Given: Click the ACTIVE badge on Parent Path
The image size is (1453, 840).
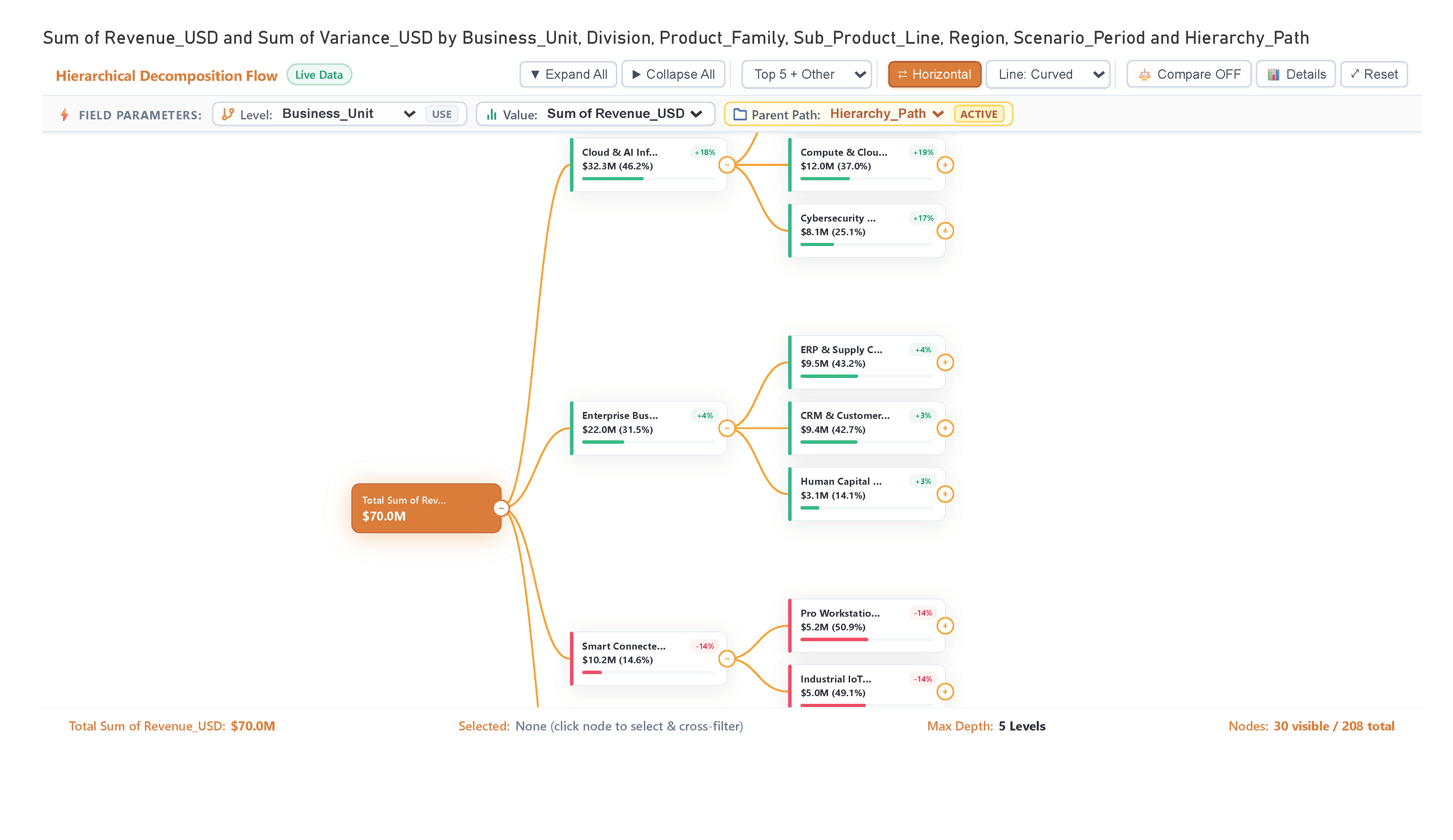Looking at the screenshot, I should 979,114.
